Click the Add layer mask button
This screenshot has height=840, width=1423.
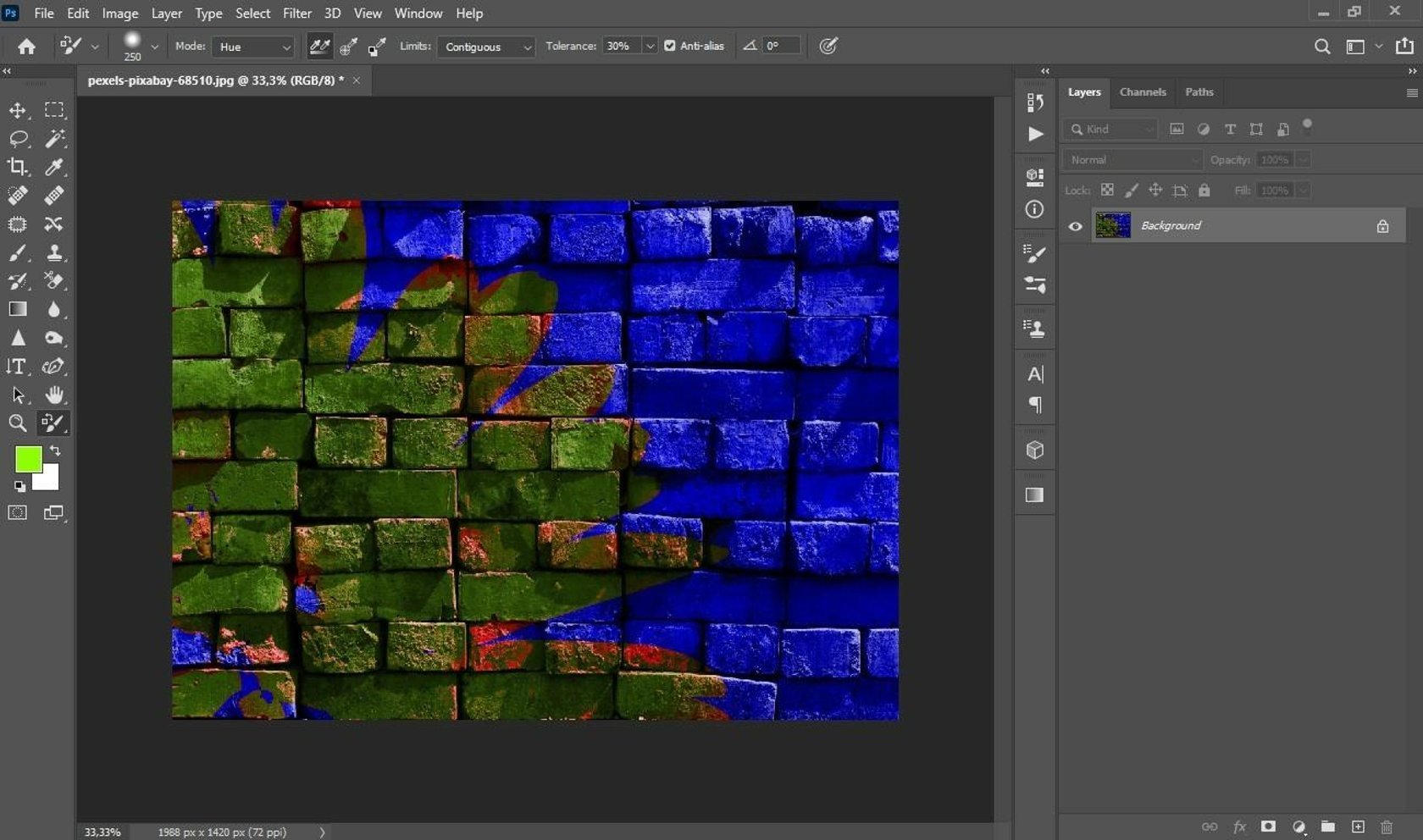[1268, 826]
